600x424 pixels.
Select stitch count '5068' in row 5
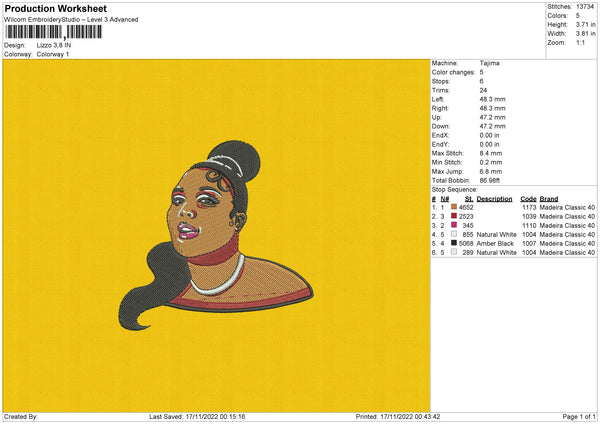pyautogui.click(x=466, y=243)
